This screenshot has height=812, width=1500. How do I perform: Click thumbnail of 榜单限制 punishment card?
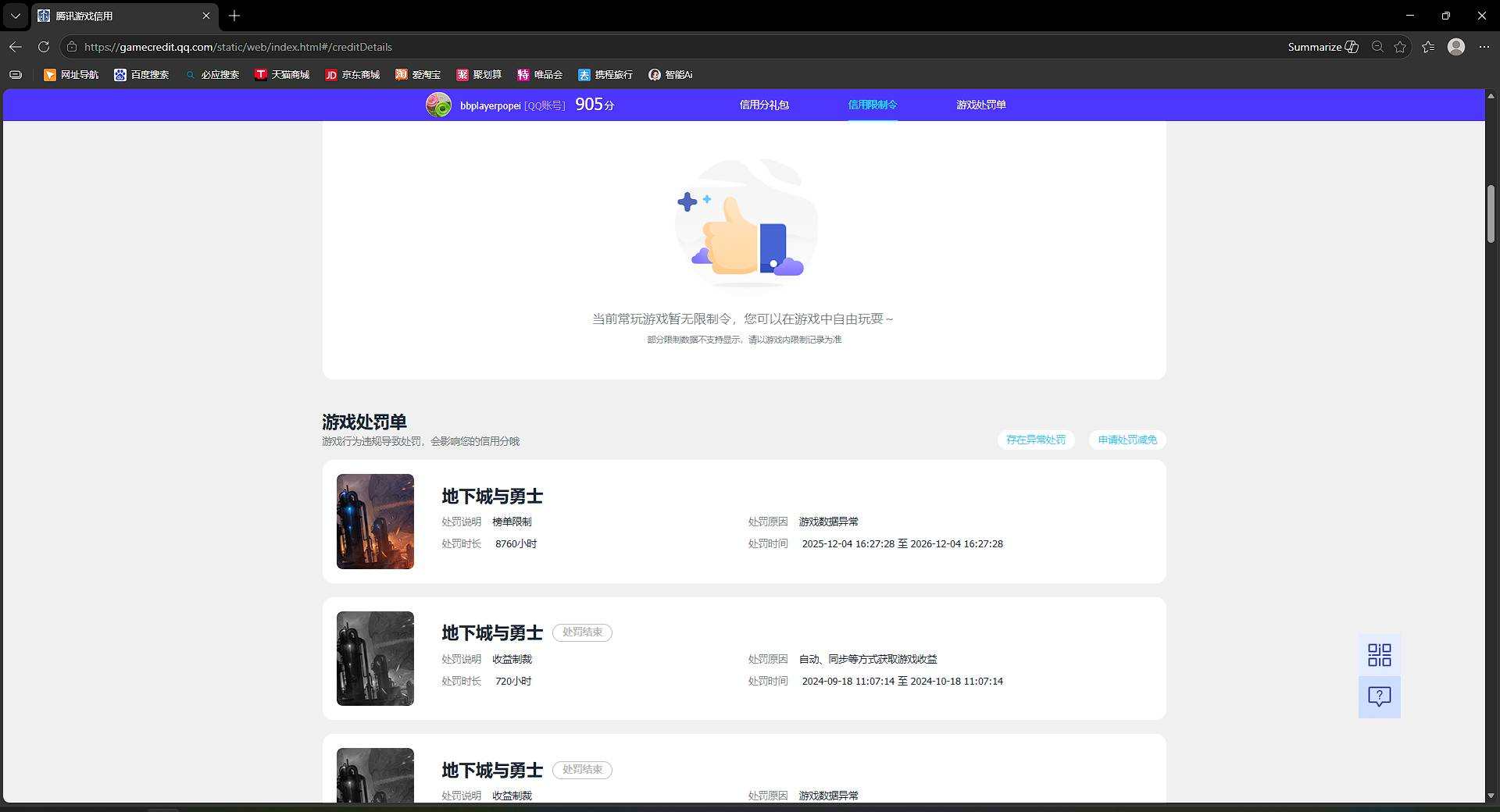pos(375,522)
